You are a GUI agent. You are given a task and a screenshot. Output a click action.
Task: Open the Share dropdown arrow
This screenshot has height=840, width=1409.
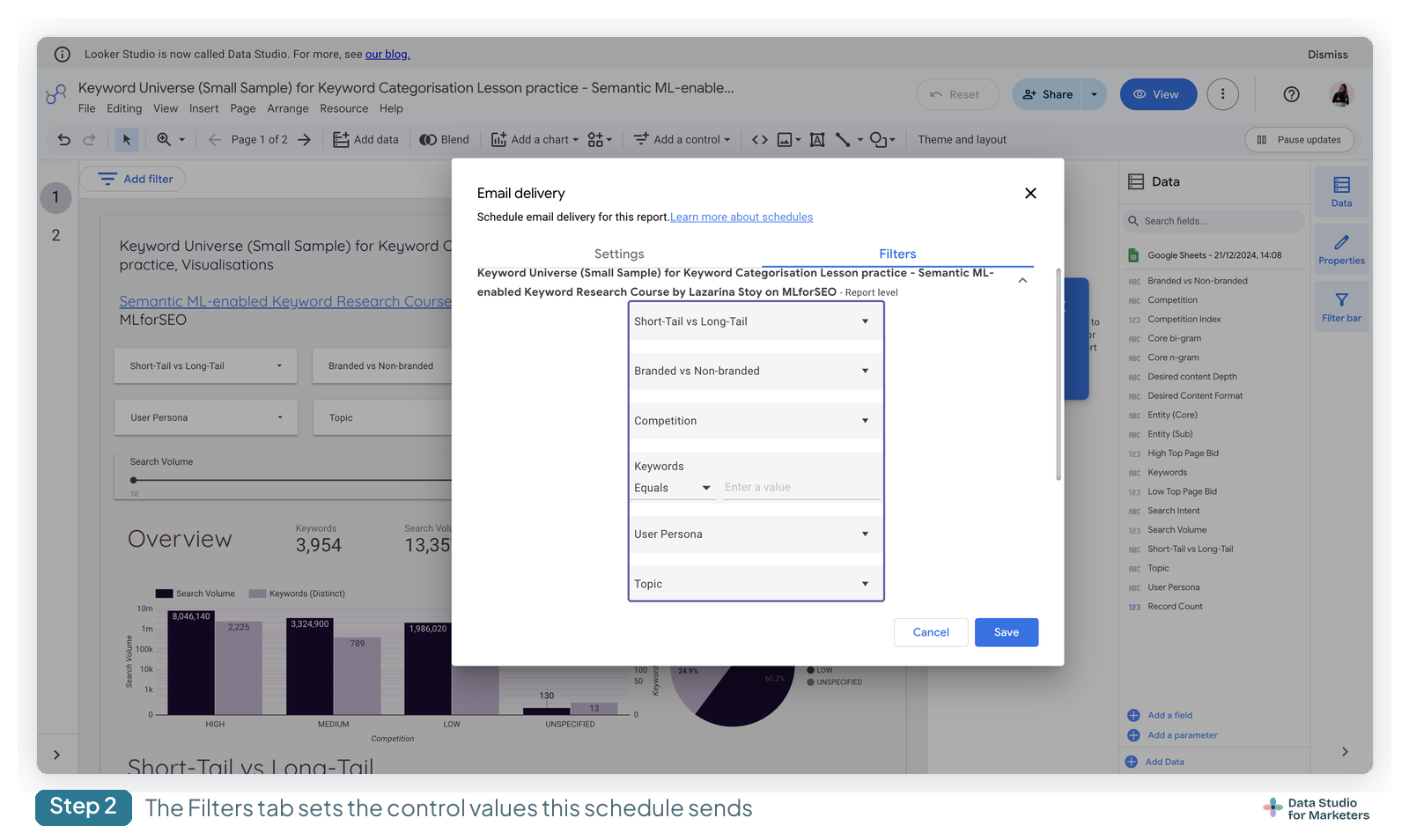pos(1094,94)
